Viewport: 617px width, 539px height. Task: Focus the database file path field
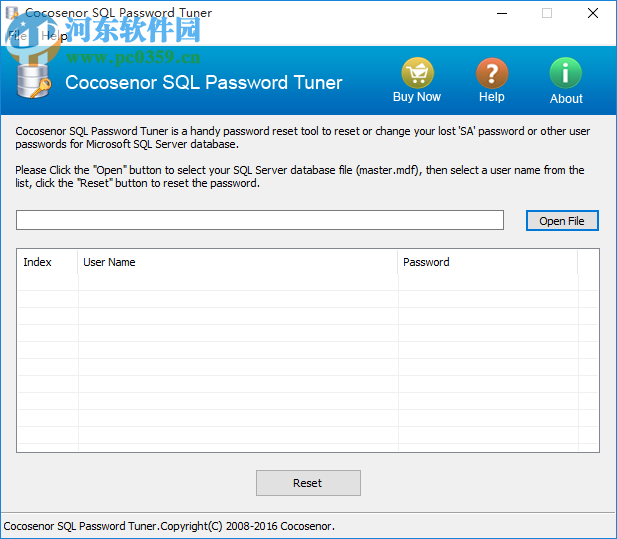(260, 220)
